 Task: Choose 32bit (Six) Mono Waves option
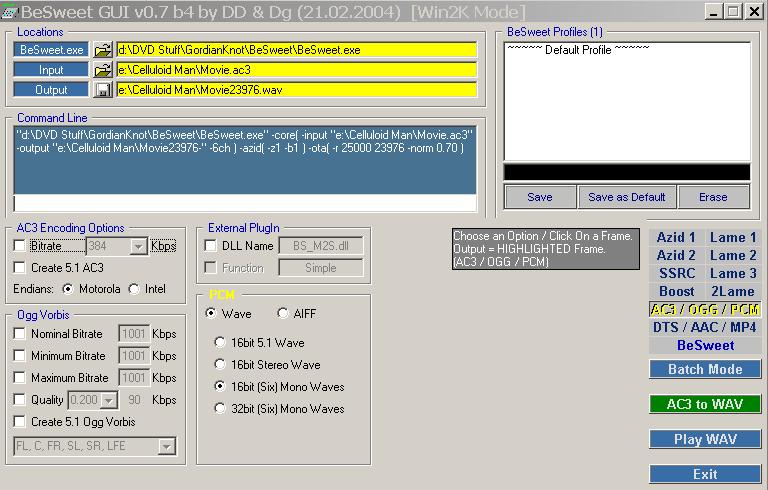pyautogui.click(x=220, y=409)
